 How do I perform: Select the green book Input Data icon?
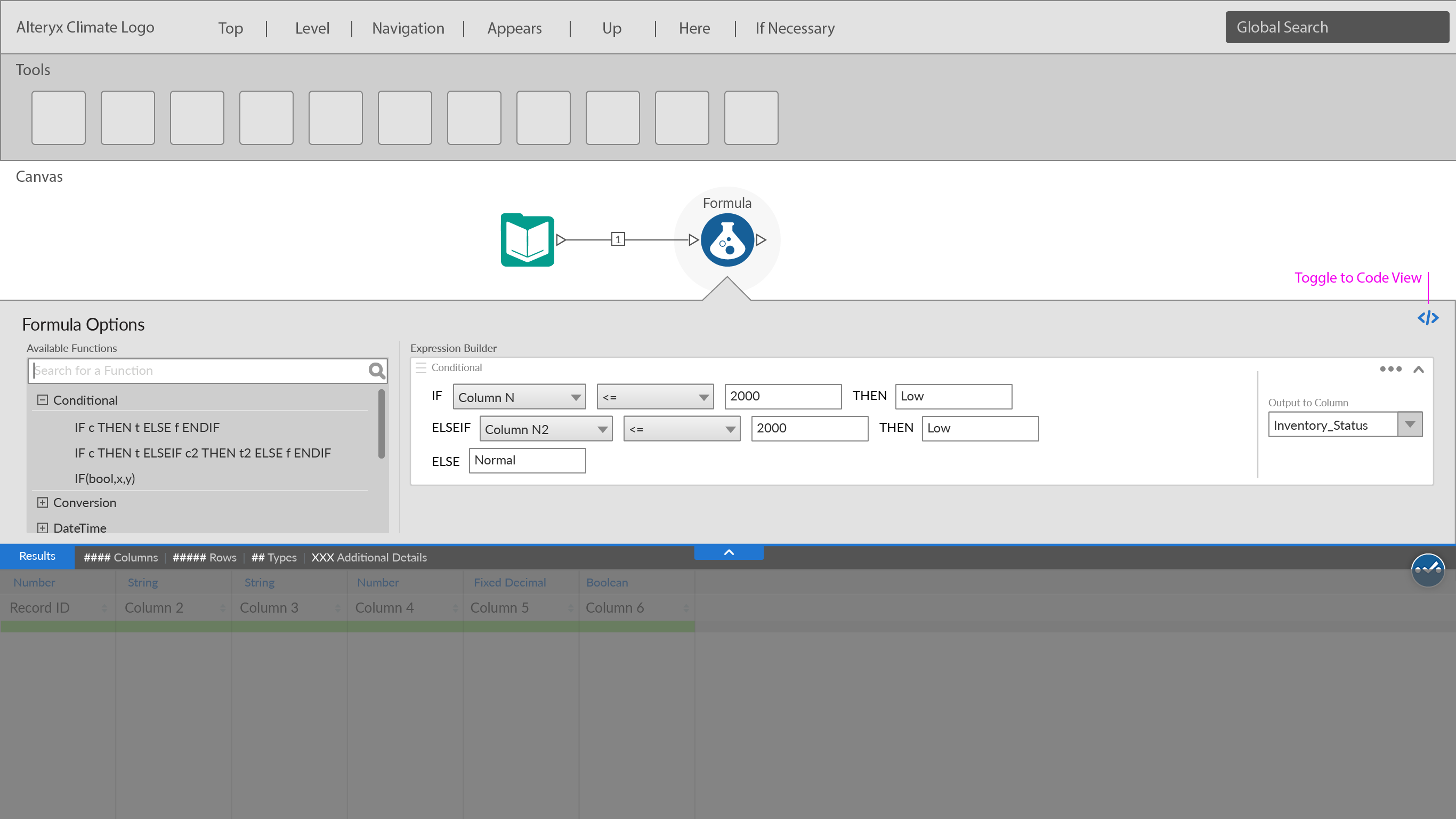pos(527,240)
